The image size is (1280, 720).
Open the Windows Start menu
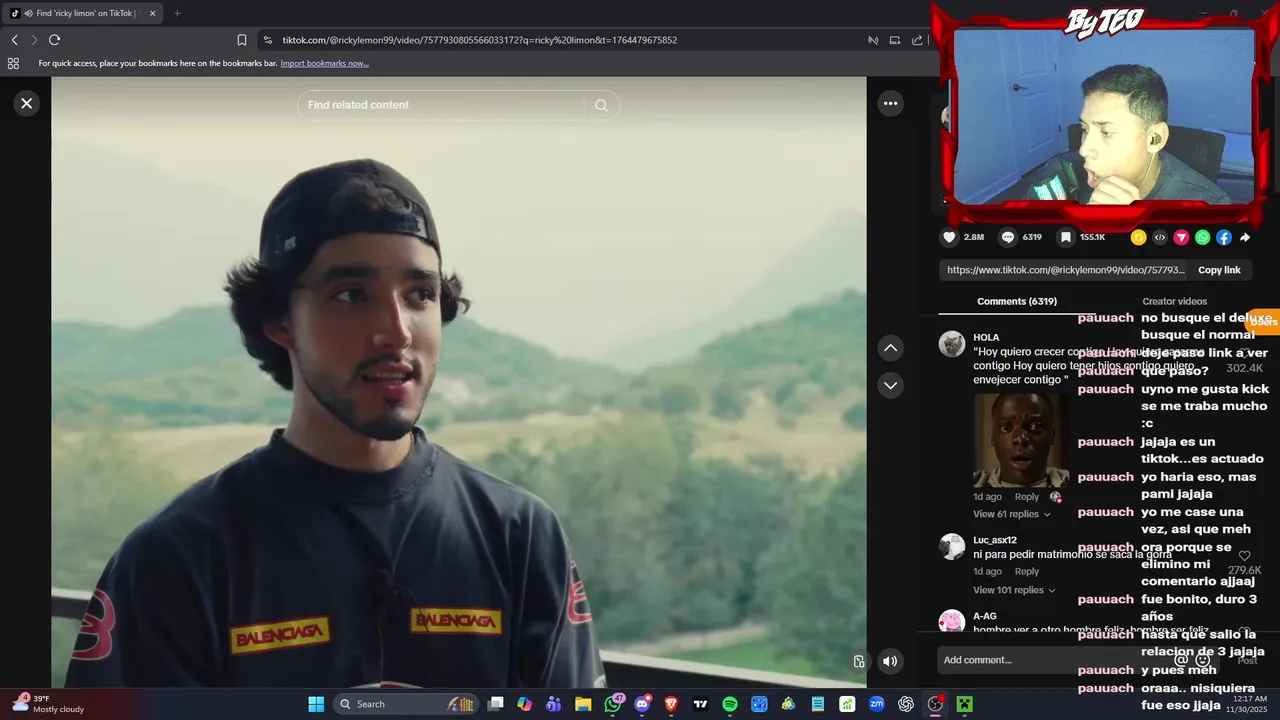click(316, 704)
